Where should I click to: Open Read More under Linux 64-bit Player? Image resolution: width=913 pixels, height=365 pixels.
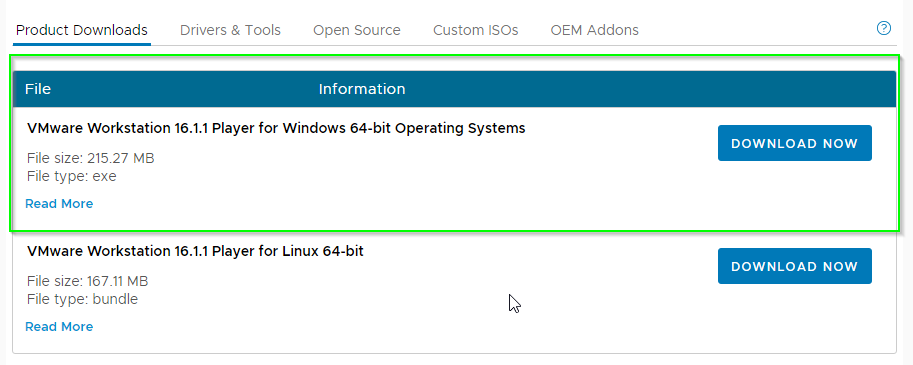[x=59, y=327]
